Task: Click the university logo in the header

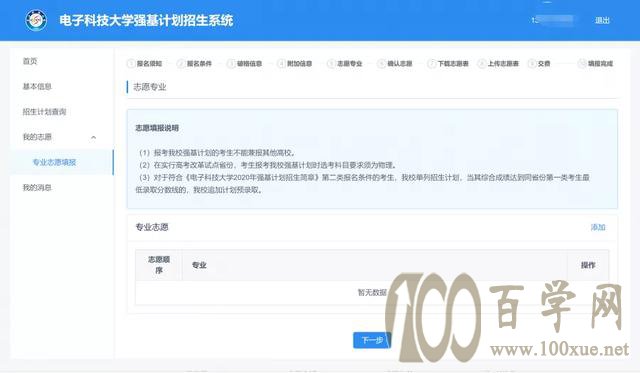Action: (x=36, y=20)
